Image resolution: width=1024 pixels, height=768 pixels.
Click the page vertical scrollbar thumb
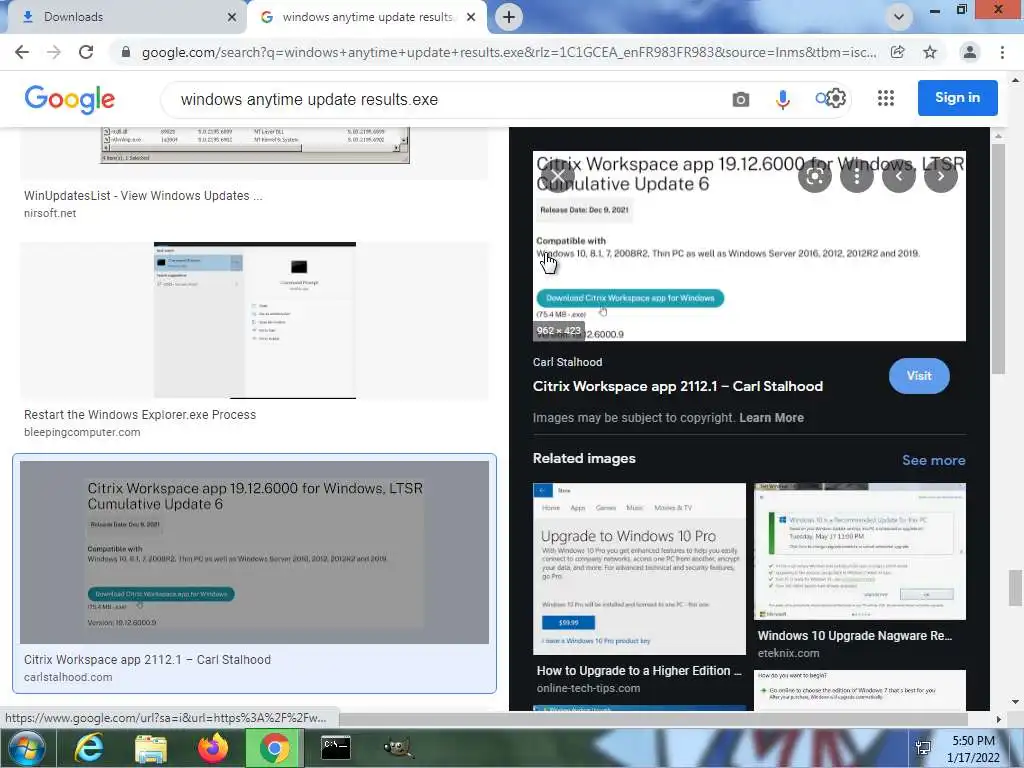1015,588
